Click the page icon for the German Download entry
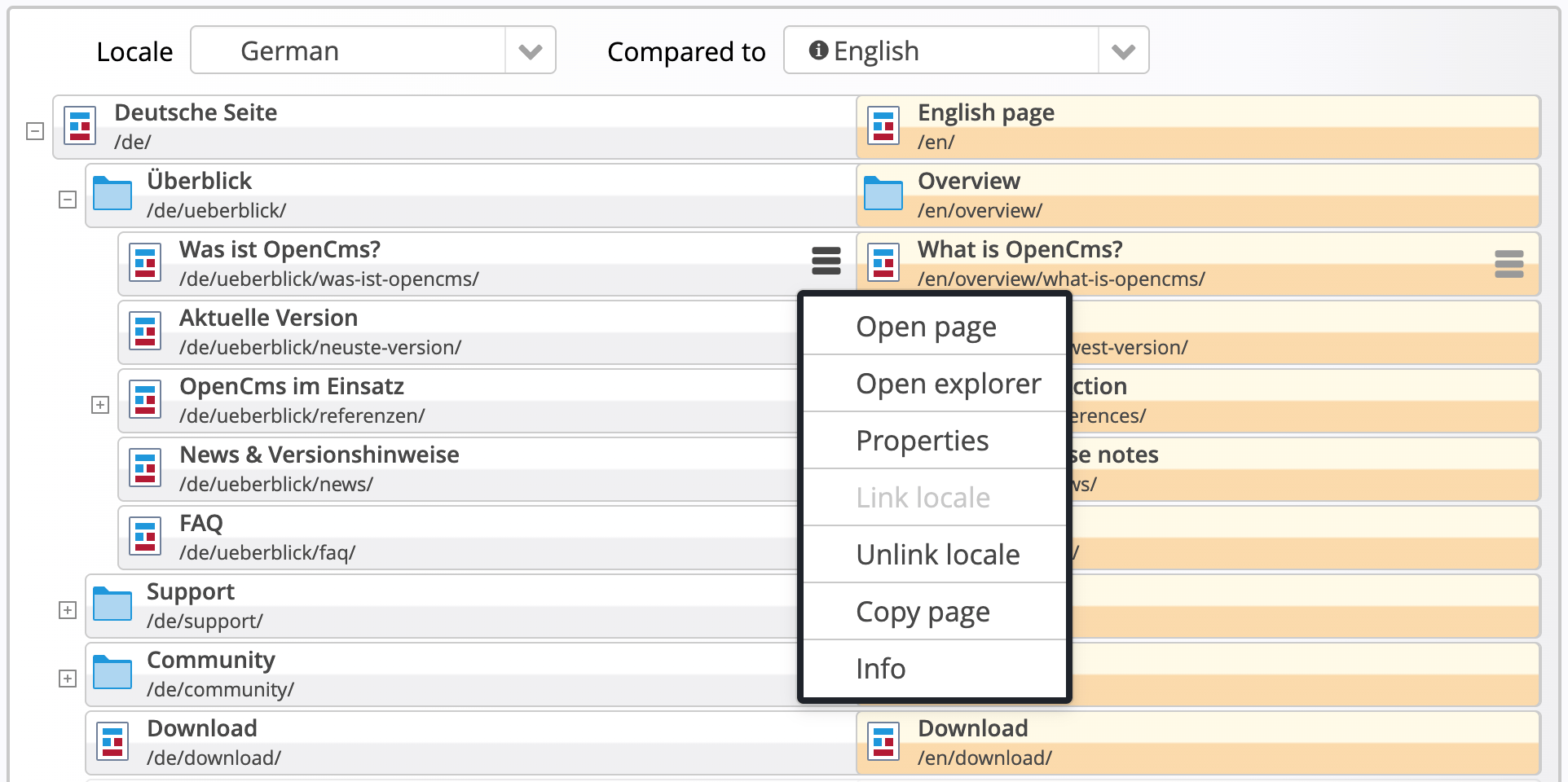 tap(114, 741)
